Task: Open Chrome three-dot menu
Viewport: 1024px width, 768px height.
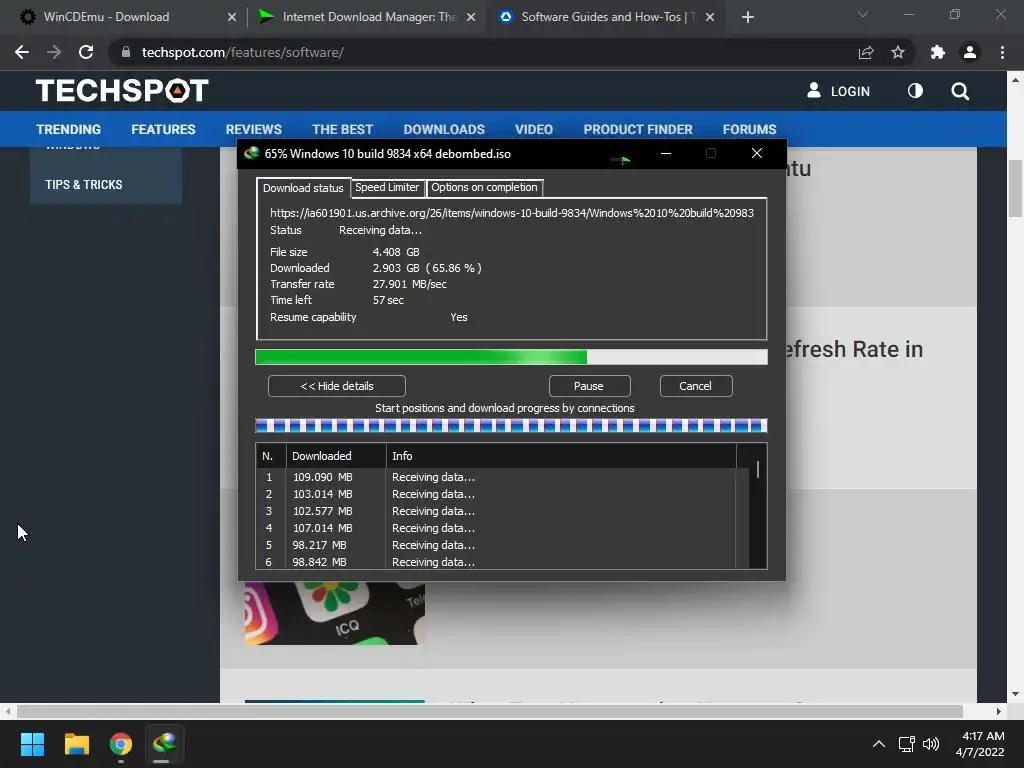Action: tap(1002, 52)
